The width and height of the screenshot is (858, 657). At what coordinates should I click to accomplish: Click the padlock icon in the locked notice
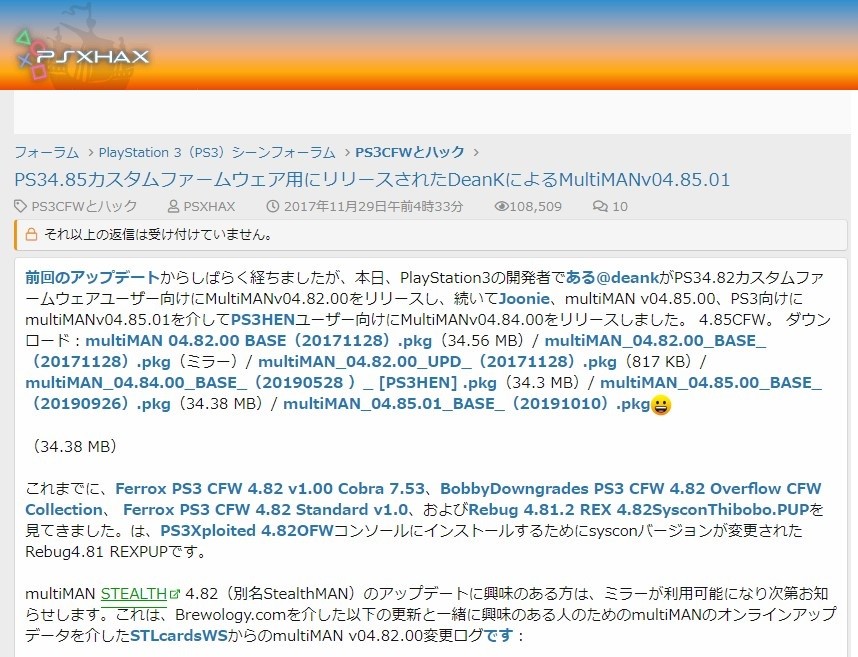tap(32, 235)
